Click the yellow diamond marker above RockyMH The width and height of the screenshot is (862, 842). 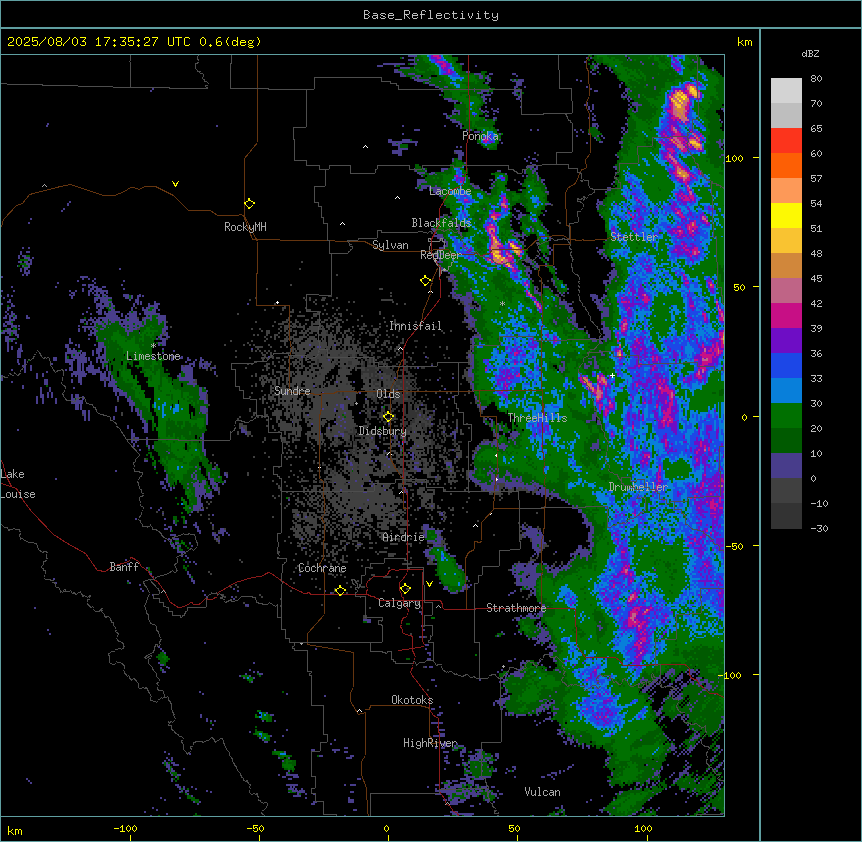[x=250, y=204]
